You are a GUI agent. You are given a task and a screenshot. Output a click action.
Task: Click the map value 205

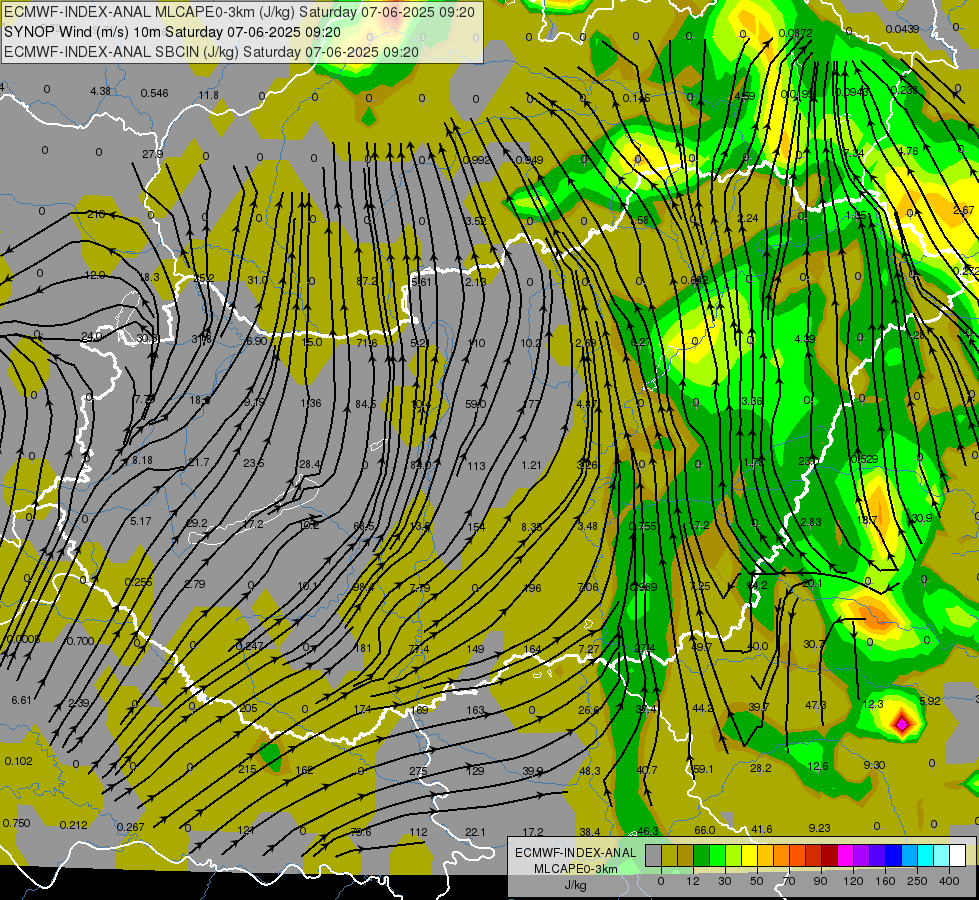[248, 708]
